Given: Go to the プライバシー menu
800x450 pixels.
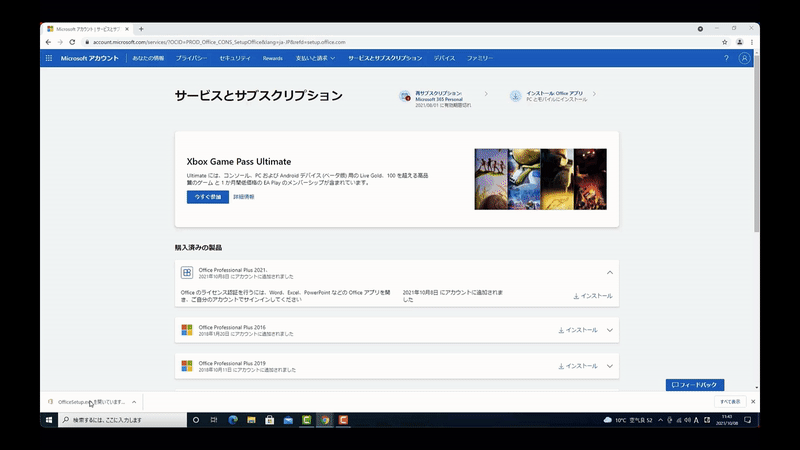Looking at the screenshot, I should (191, 58).
